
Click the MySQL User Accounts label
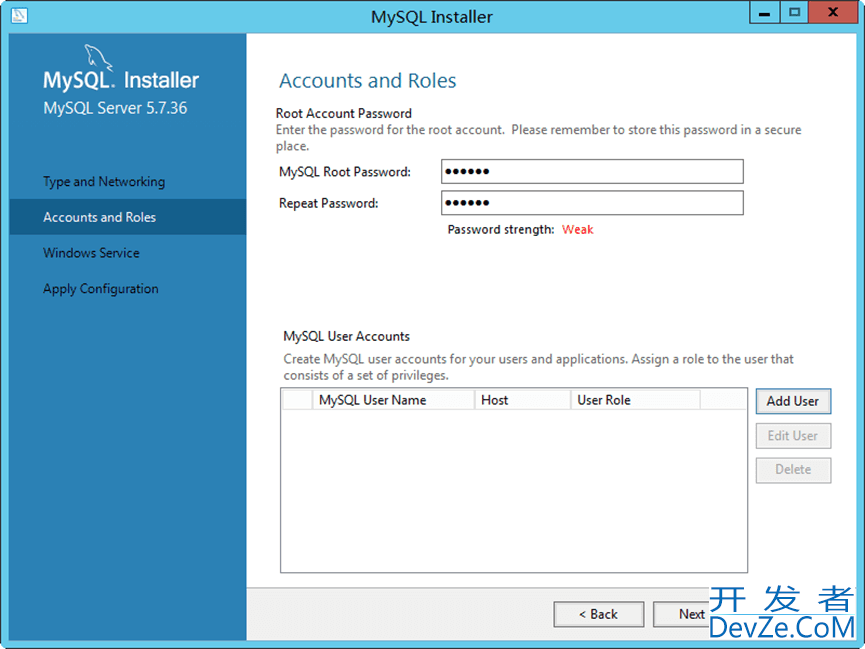tap(346, 336)
